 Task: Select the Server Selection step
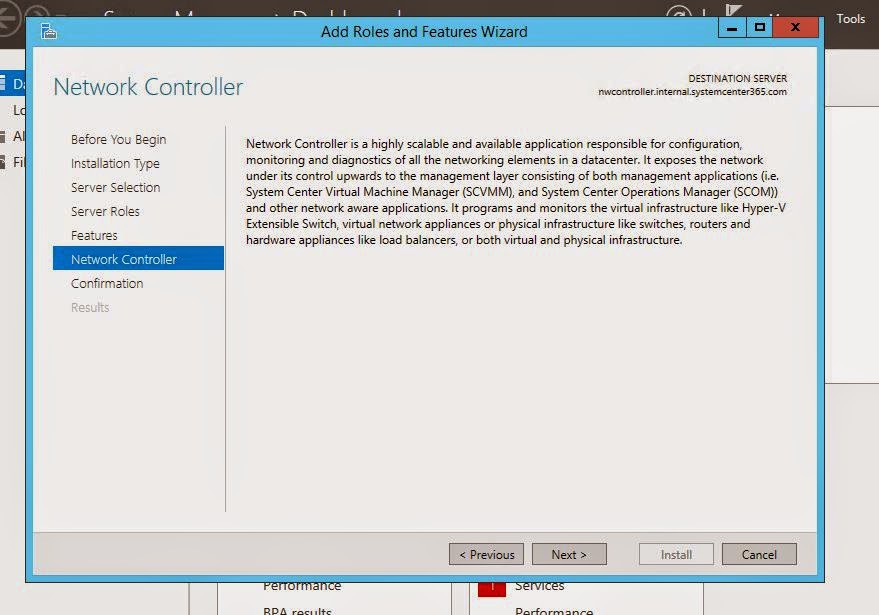coord(115,188)
